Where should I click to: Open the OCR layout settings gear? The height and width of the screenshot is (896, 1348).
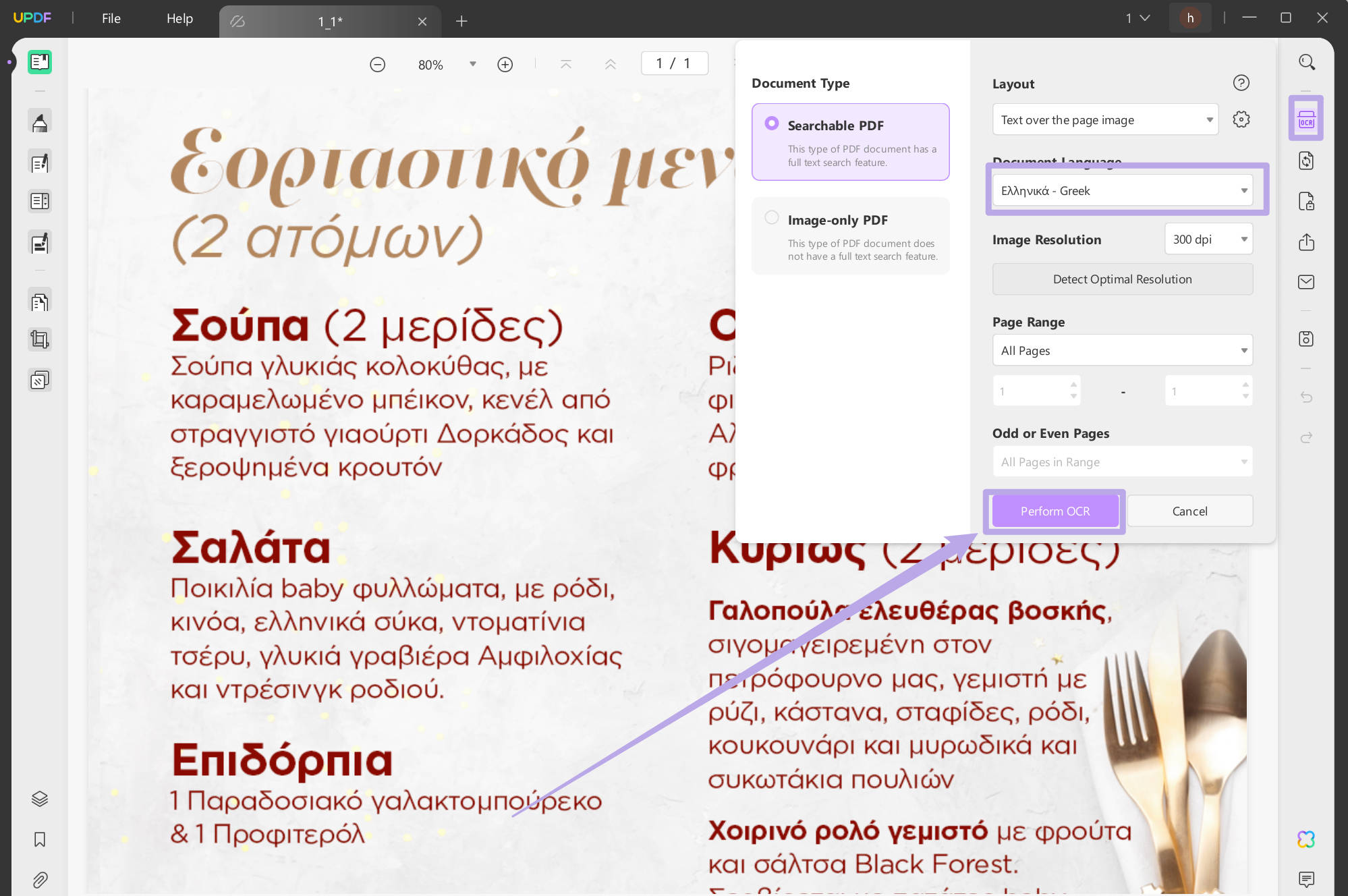tap(1241, 119)
